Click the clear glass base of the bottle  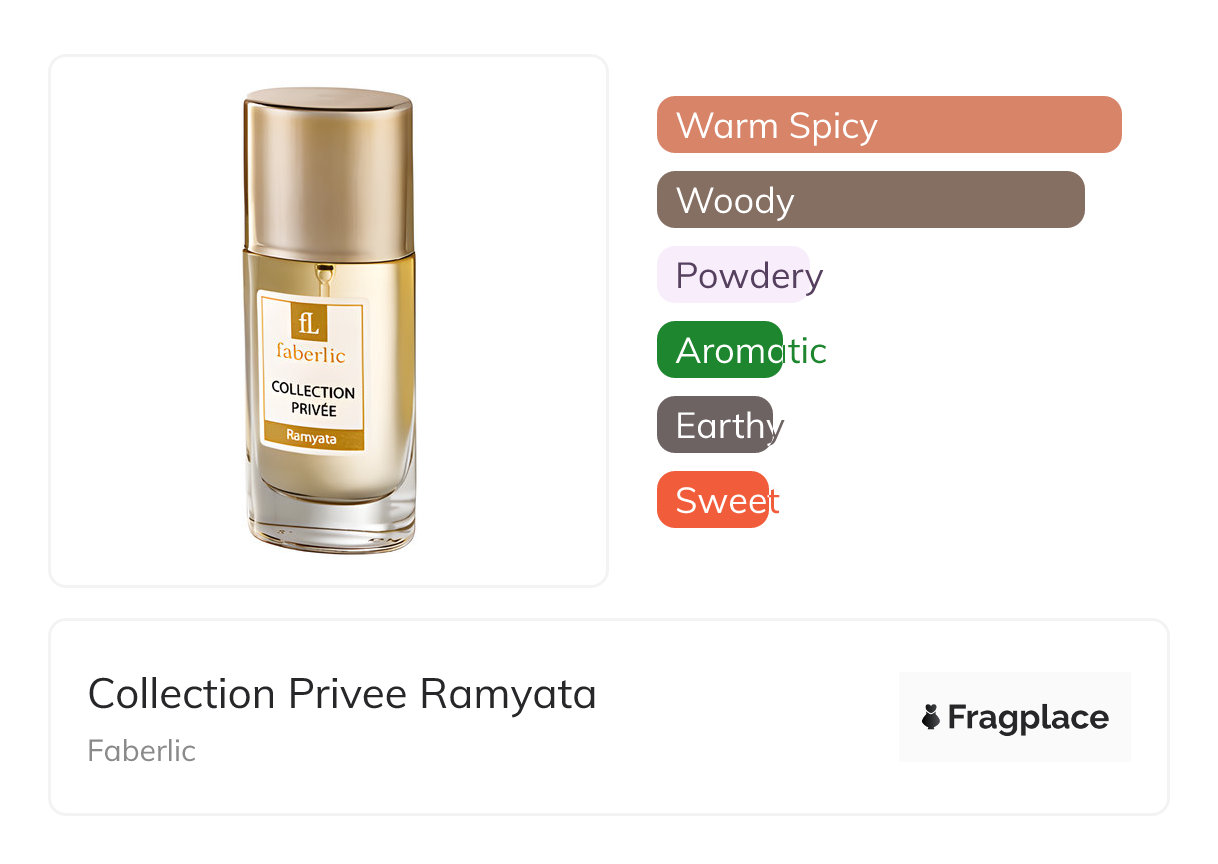330,520
